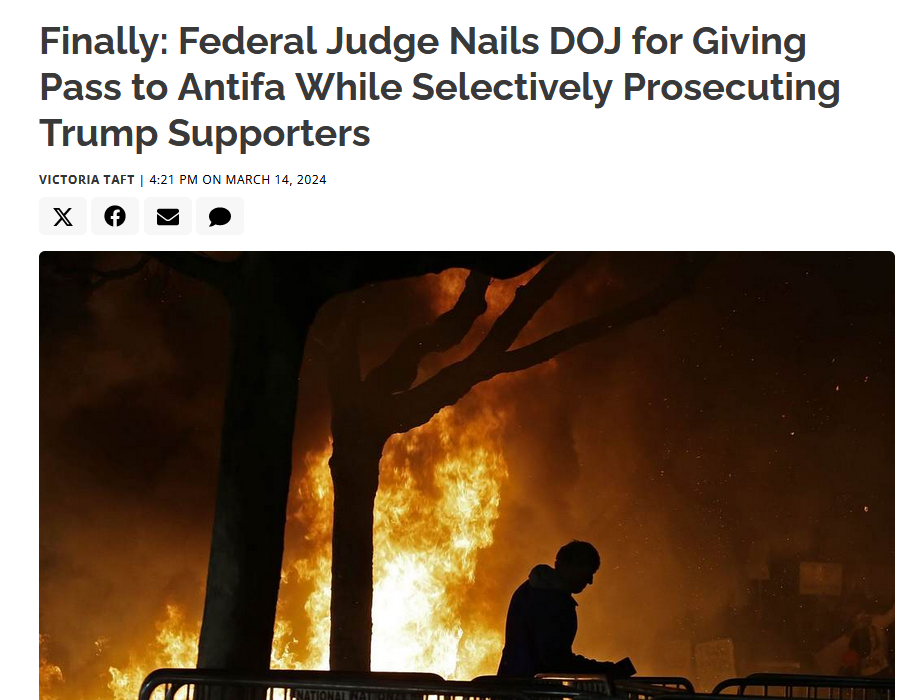Click the March 14, 2024 timestamp
This screenshot has height=700, width=910.
276,180
